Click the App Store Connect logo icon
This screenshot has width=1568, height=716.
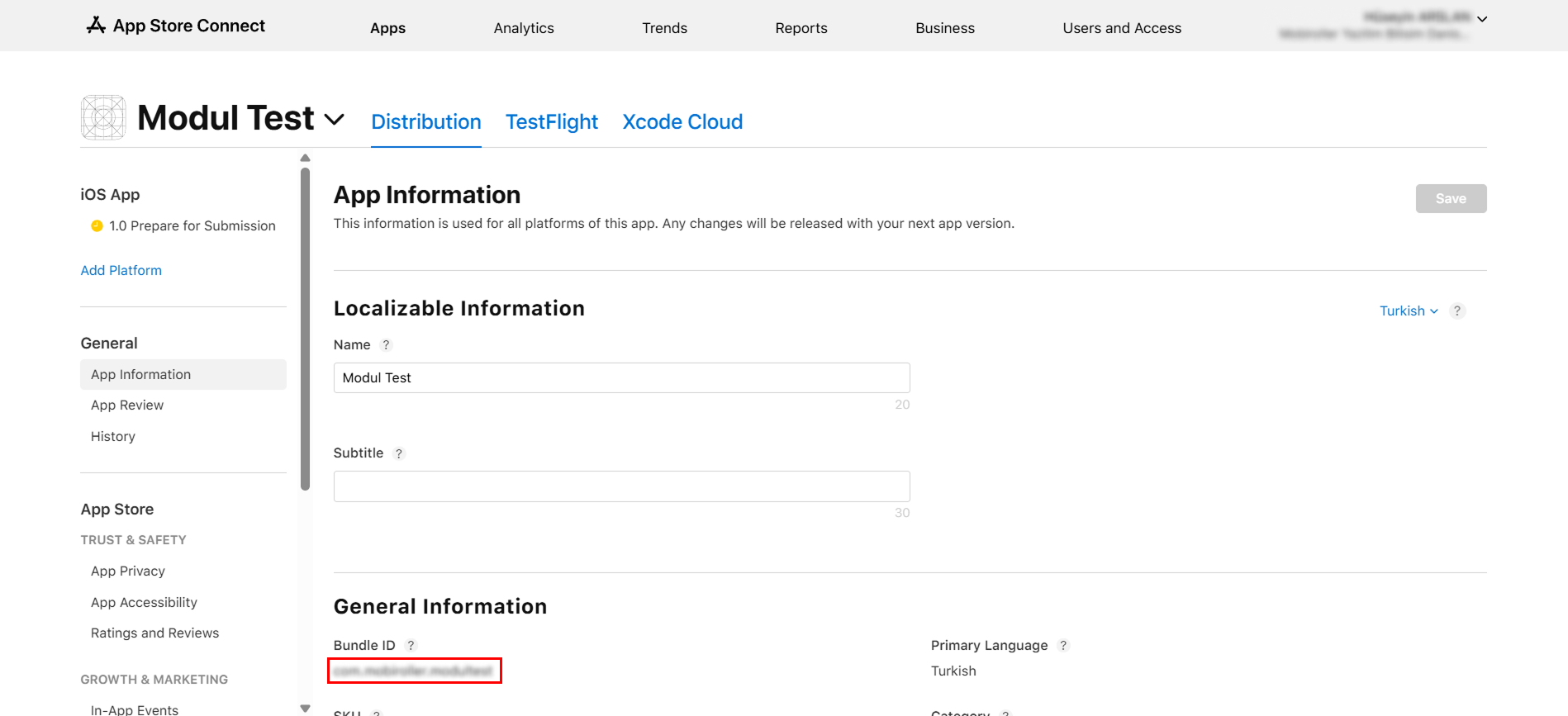click(x=96, y=26)
